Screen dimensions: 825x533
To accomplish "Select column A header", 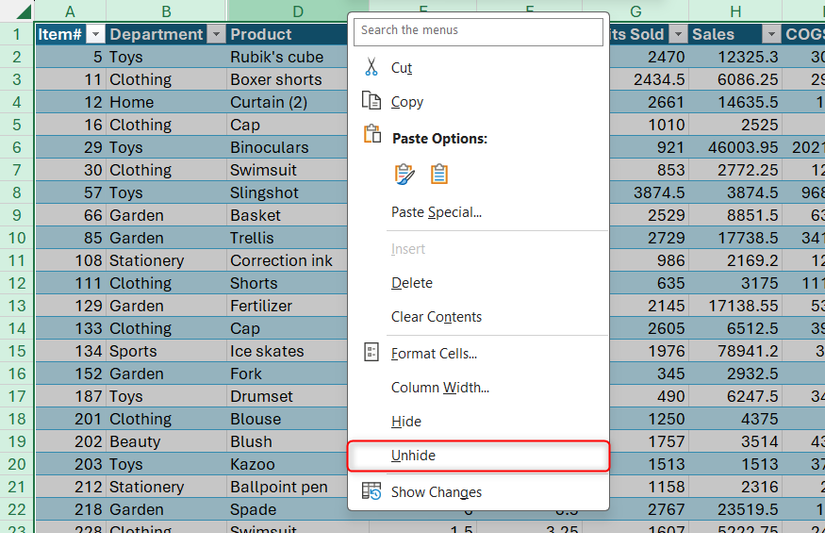I will pos(70,11).
